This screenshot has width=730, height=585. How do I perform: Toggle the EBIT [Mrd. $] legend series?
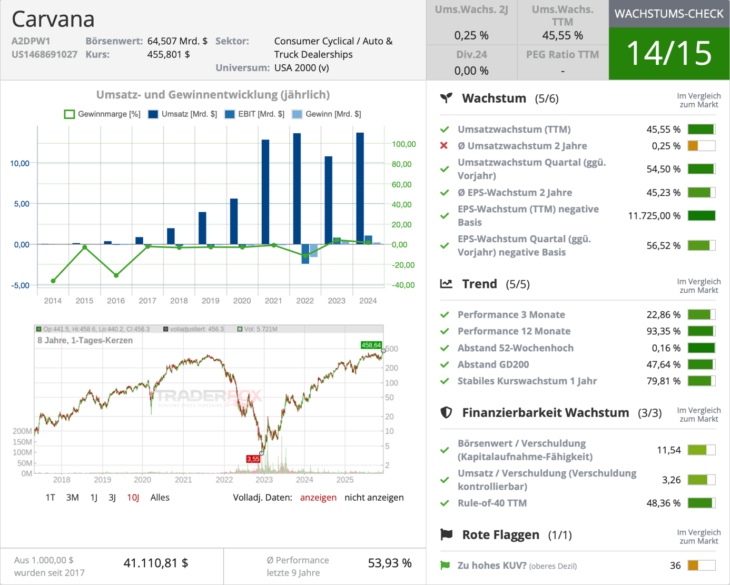[258, 114]
